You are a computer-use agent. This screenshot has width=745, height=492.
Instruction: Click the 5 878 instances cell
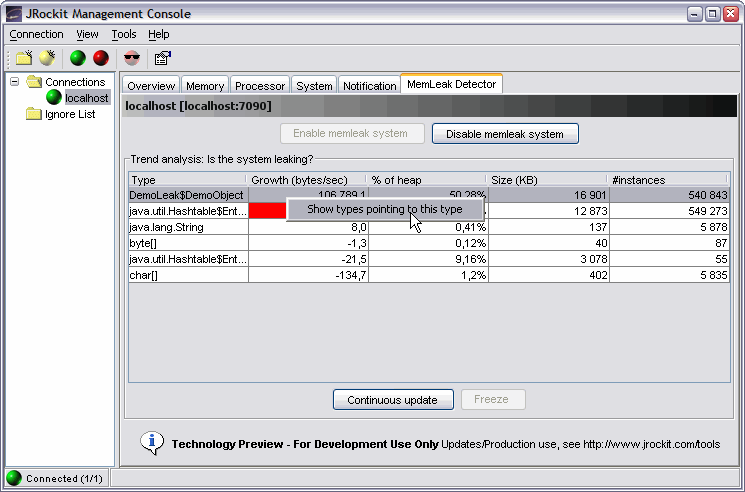point(669,227)
